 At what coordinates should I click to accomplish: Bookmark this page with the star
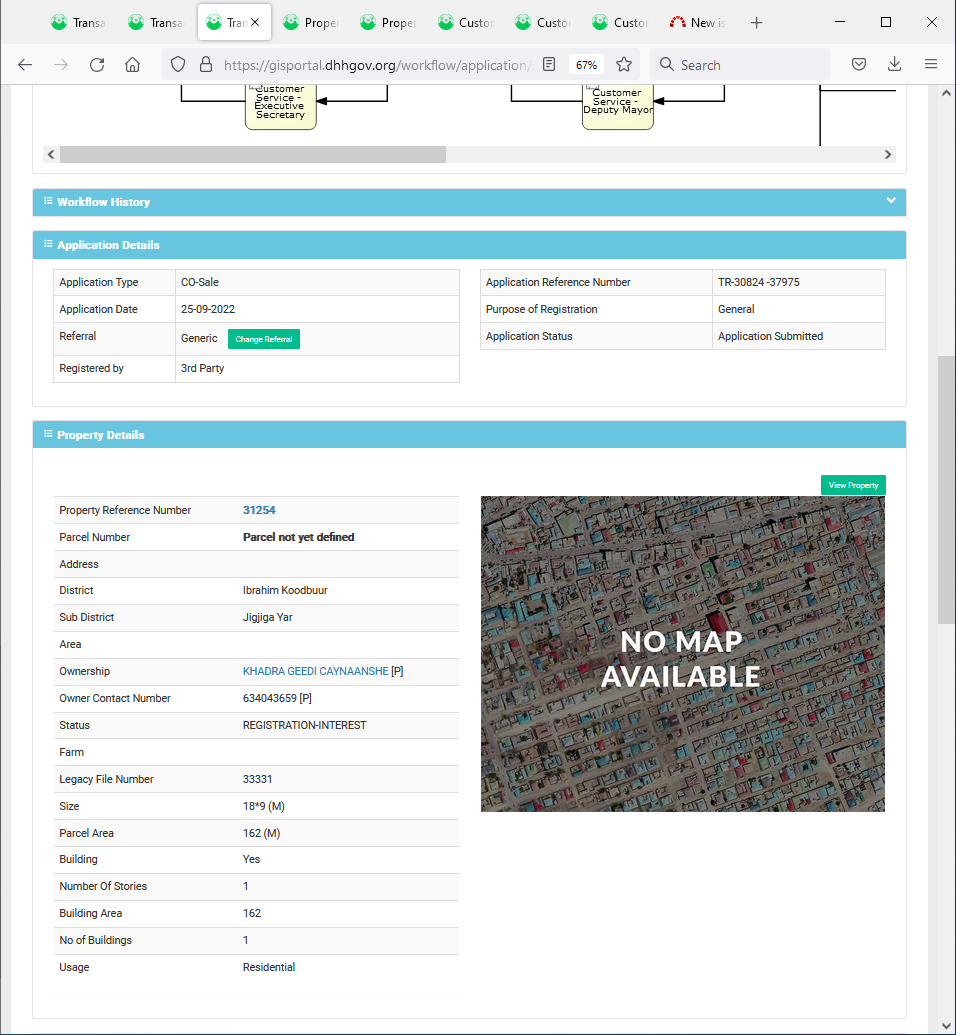pyautogui.click(x=624, y=64)
